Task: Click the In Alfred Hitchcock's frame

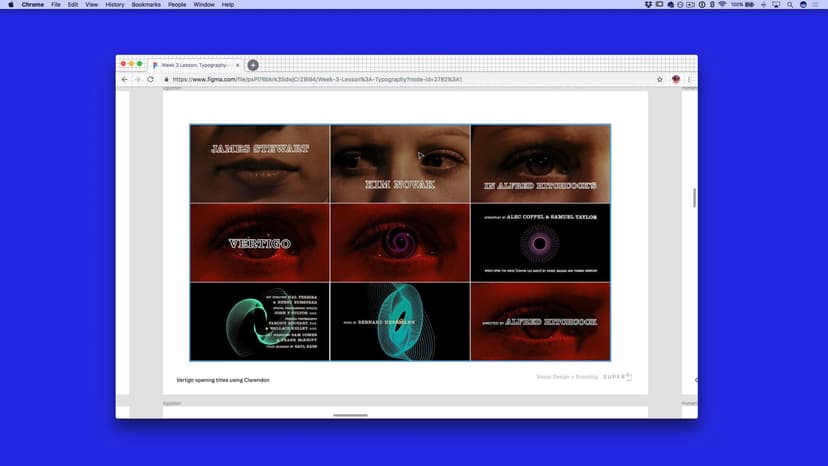Action: click(x=540, y=164)
